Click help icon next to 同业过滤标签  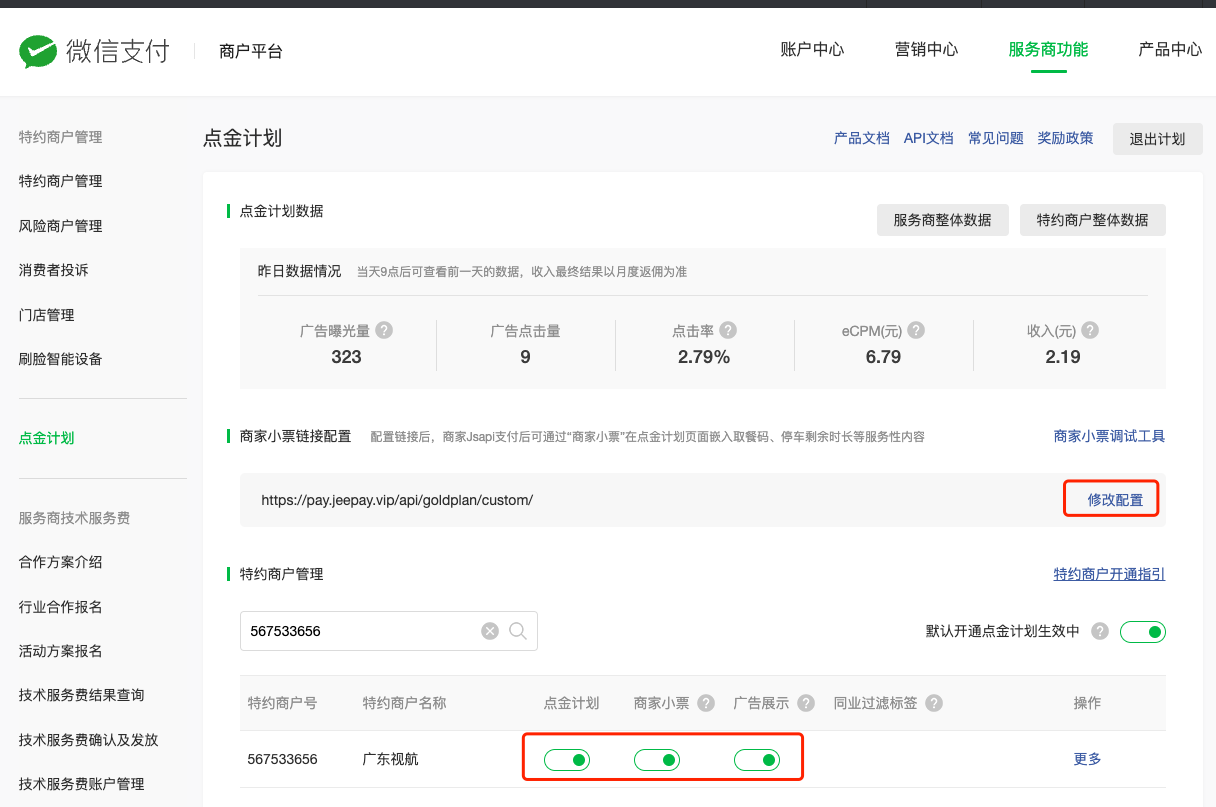[934, 703]
